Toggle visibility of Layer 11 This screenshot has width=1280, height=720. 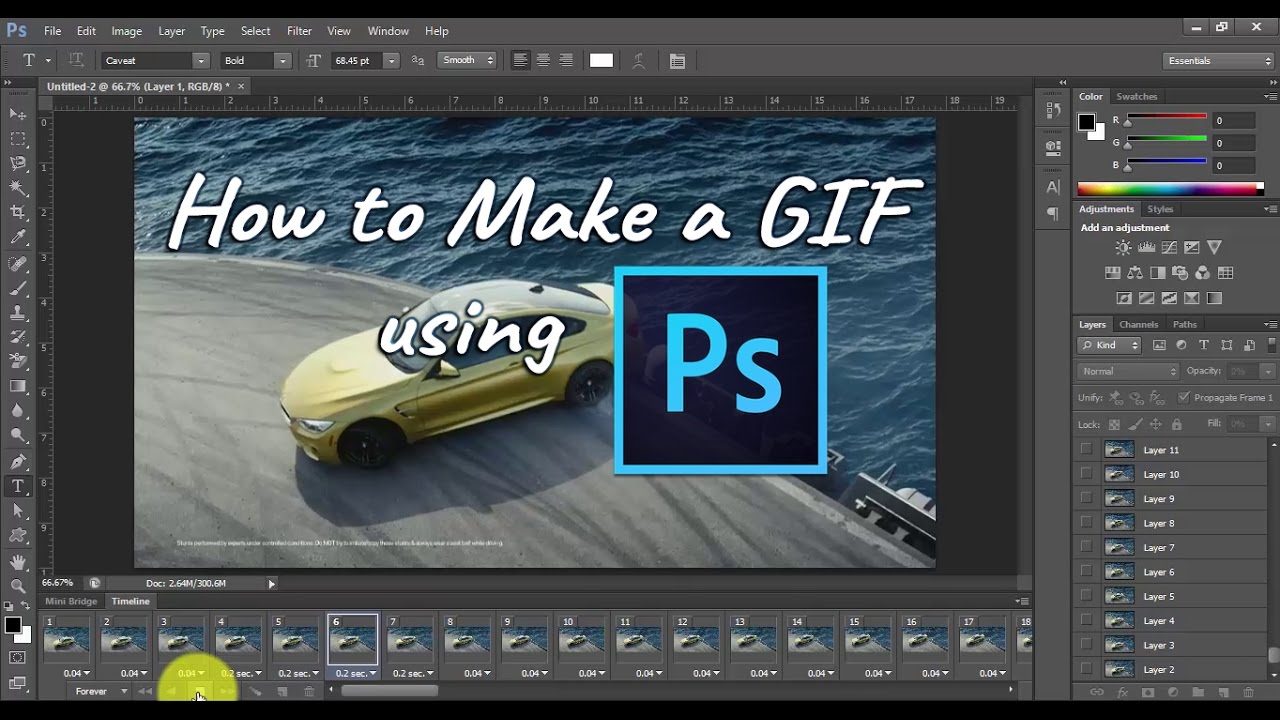click(1086, 450)
